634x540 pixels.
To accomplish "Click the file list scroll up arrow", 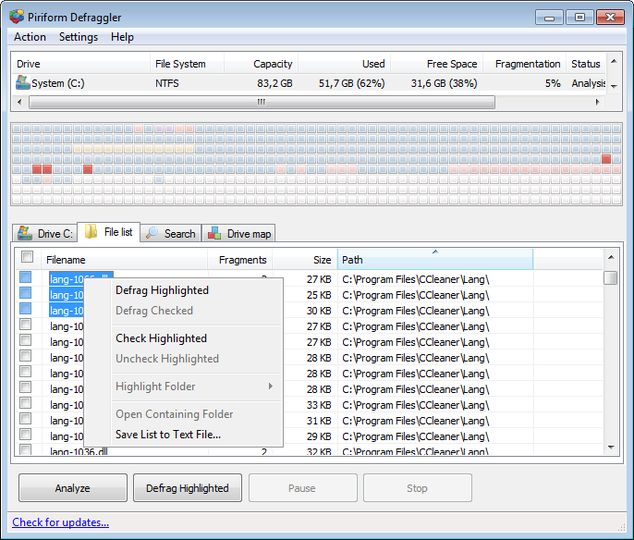I will click(x=610, y=259).
